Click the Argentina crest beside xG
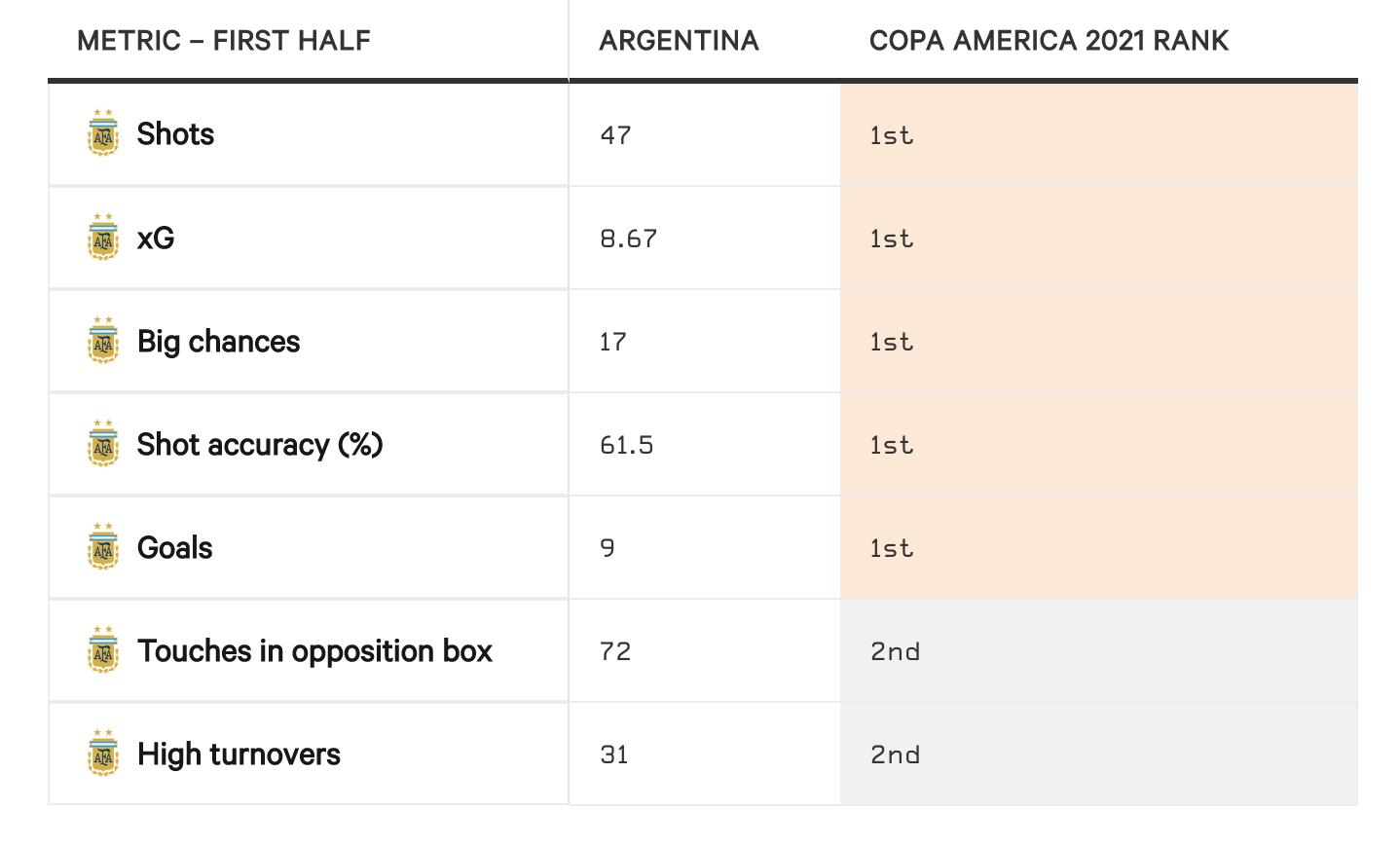This screenshot has width=1400, height=847. [103, 237]
